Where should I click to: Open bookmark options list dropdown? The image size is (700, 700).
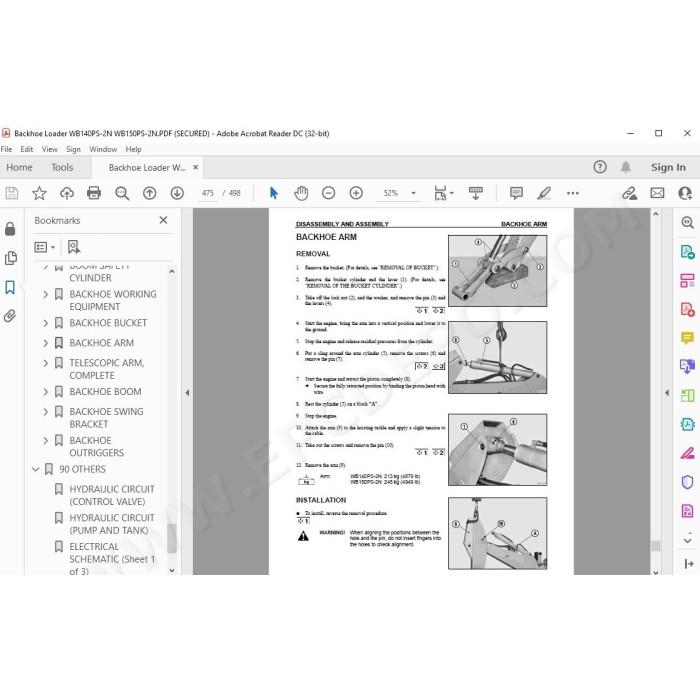tap(45, 247)
